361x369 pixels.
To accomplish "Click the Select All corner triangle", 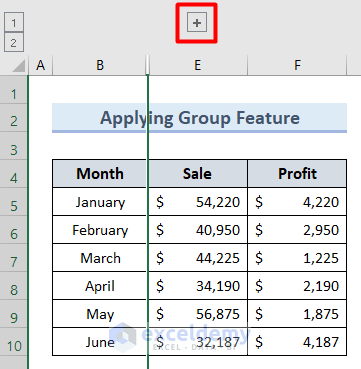I will [x=19, y=66].
